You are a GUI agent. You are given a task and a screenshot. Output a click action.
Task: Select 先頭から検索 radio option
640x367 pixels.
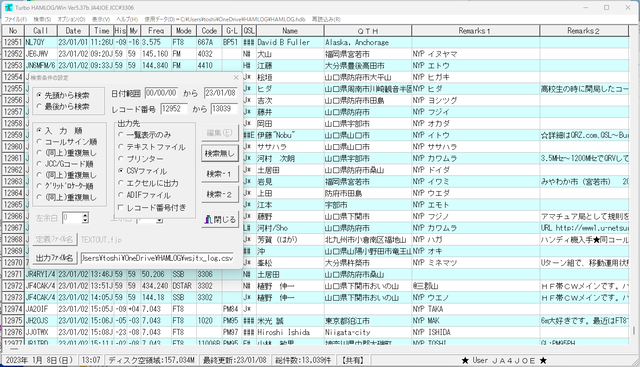[x=63, y=95]
